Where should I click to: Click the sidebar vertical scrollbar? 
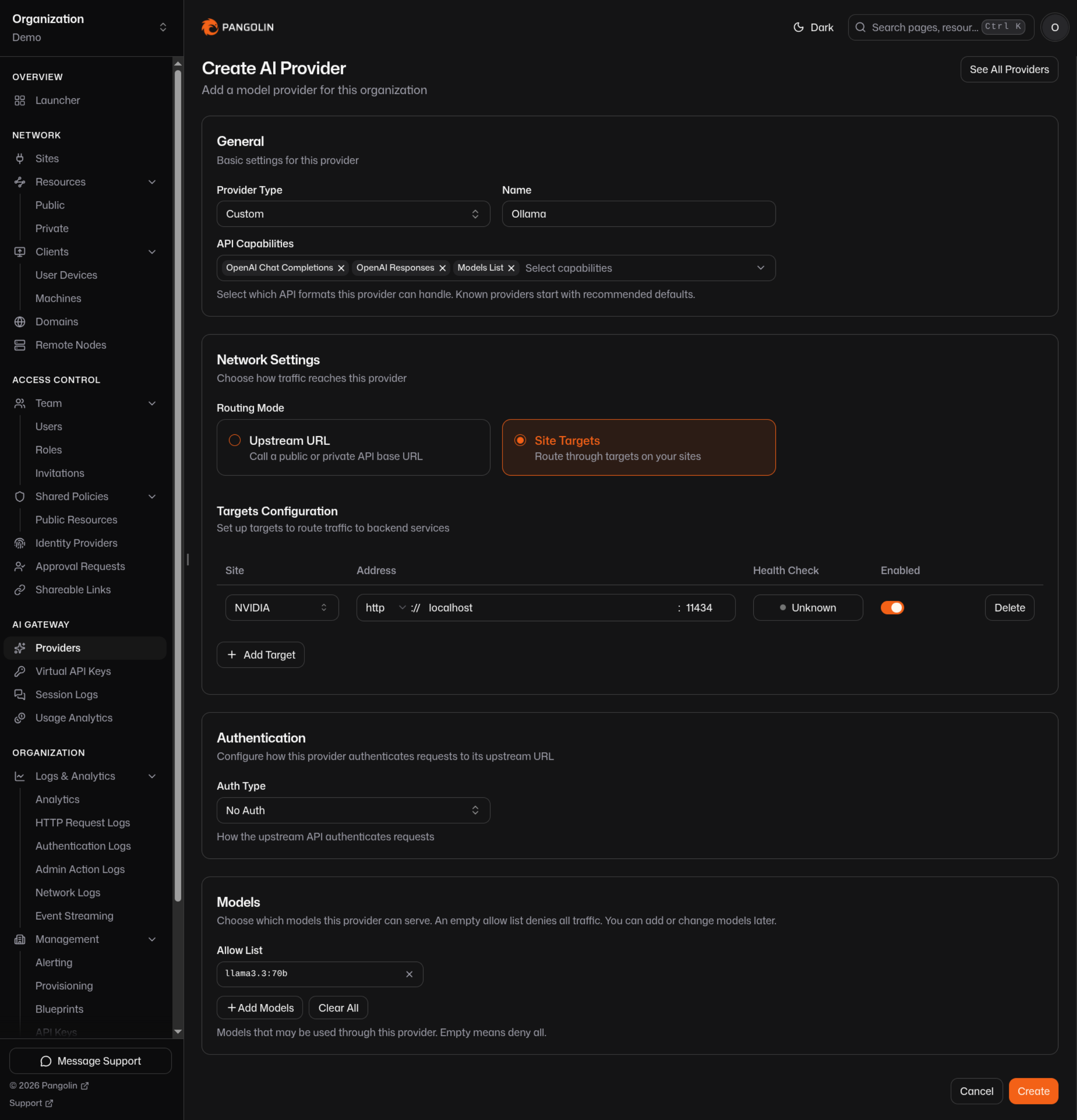pyautogui.click(x=178, y=486)
